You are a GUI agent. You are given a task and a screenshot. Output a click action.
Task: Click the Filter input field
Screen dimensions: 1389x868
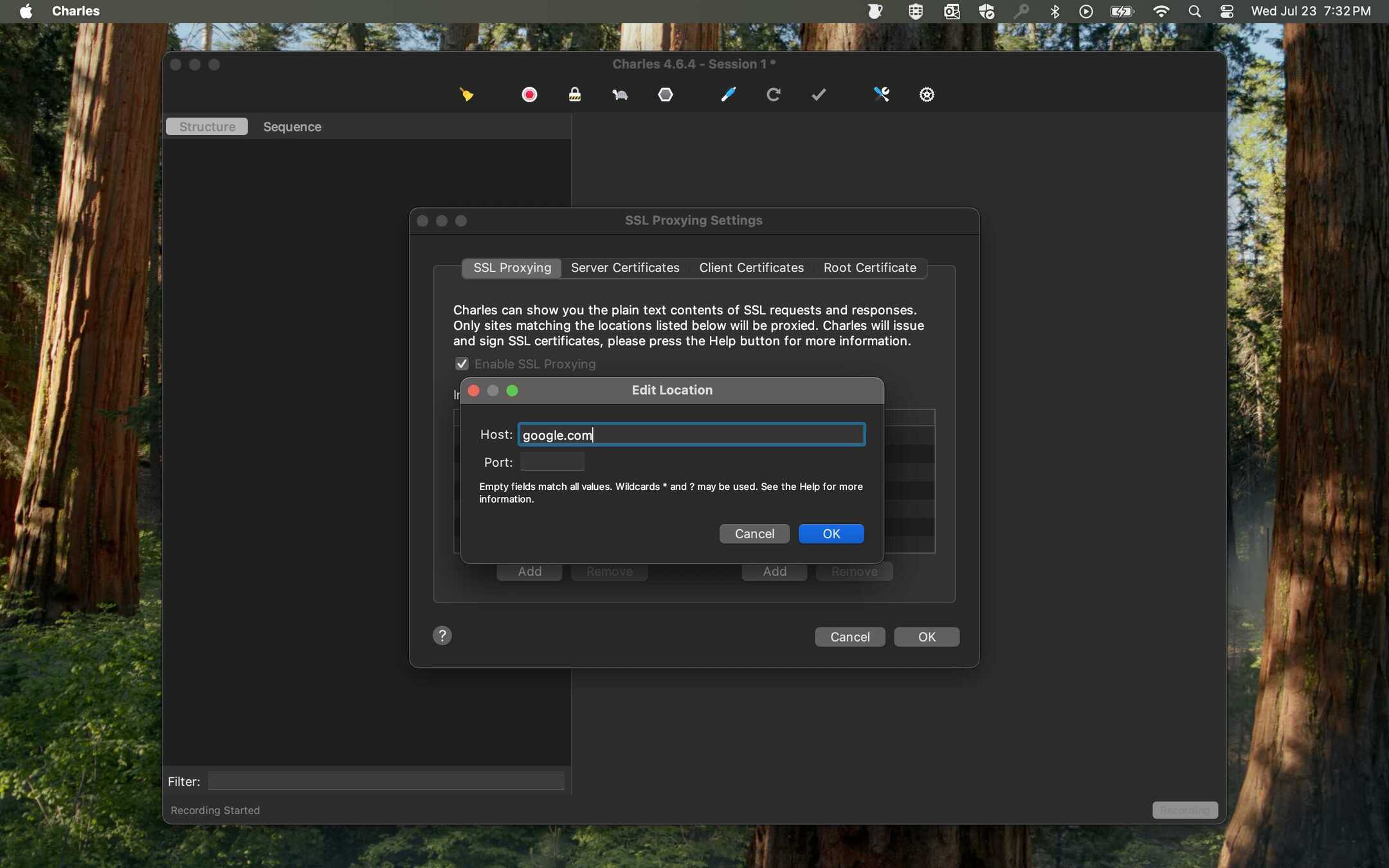386,781
